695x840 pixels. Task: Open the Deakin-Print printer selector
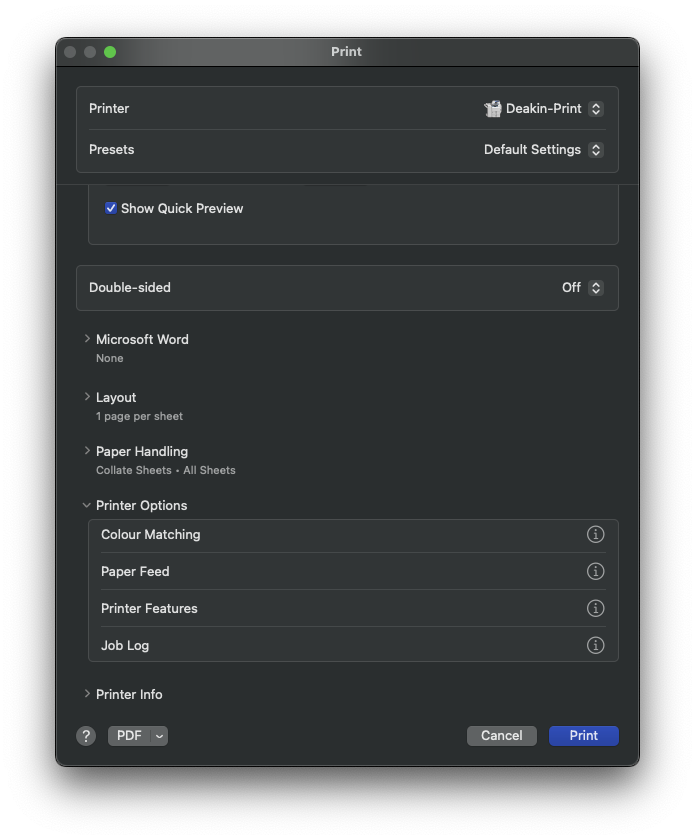point(596,108)
